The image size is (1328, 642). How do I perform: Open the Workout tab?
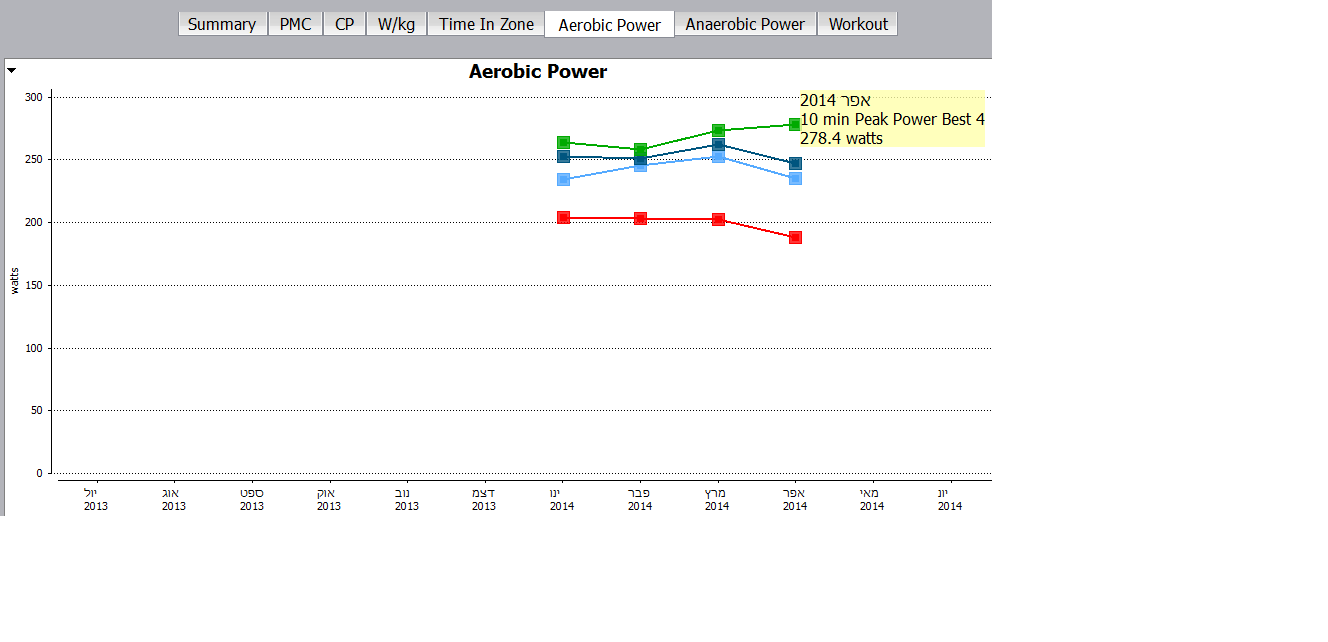click(858, 24)
